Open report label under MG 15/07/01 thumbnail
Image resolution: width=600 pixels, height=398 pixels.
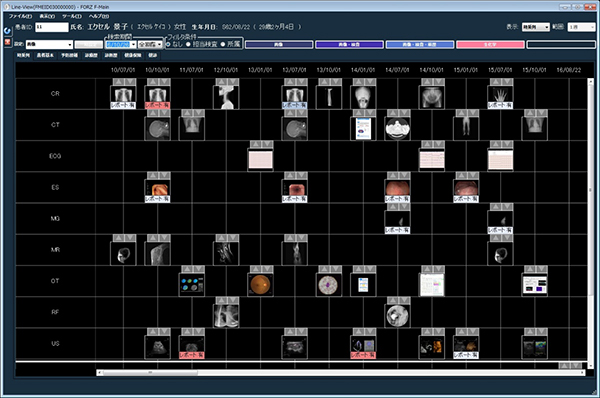(500, 230)
